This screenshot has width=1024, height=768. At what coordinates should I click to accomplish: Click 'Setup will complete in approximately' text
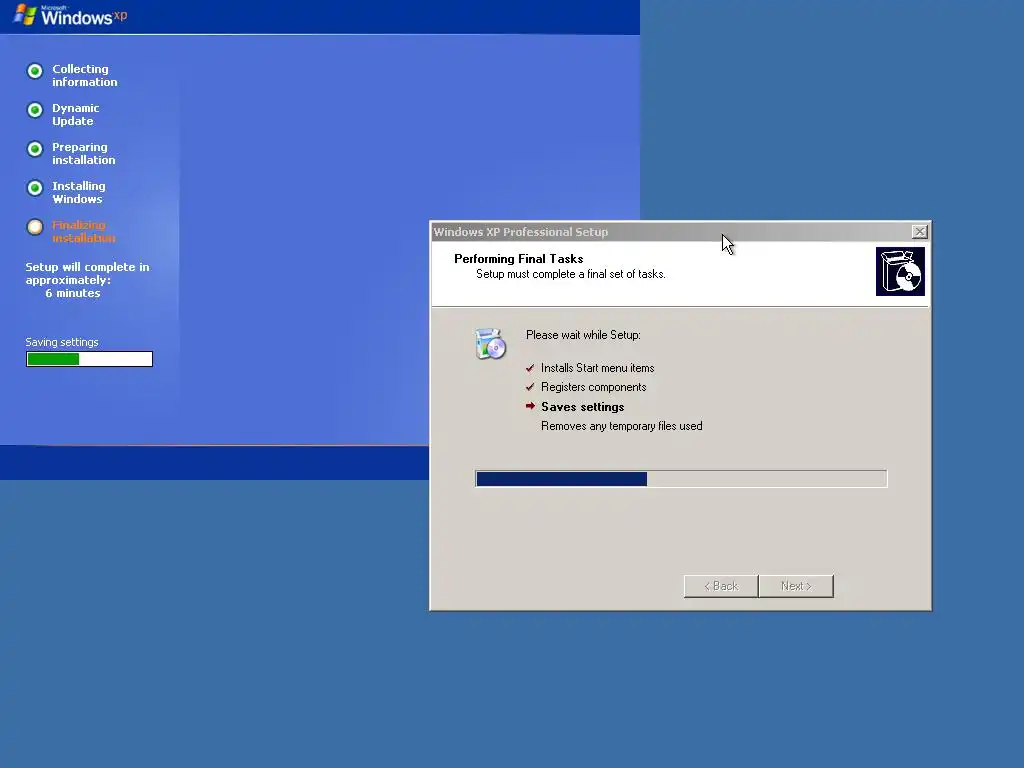[x=88, y=274]
